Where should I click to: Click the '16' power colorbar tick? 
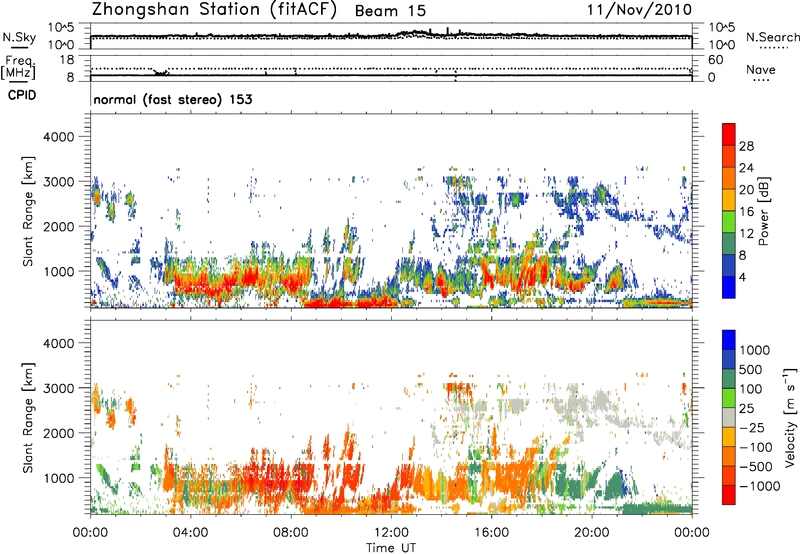(746, 212)
